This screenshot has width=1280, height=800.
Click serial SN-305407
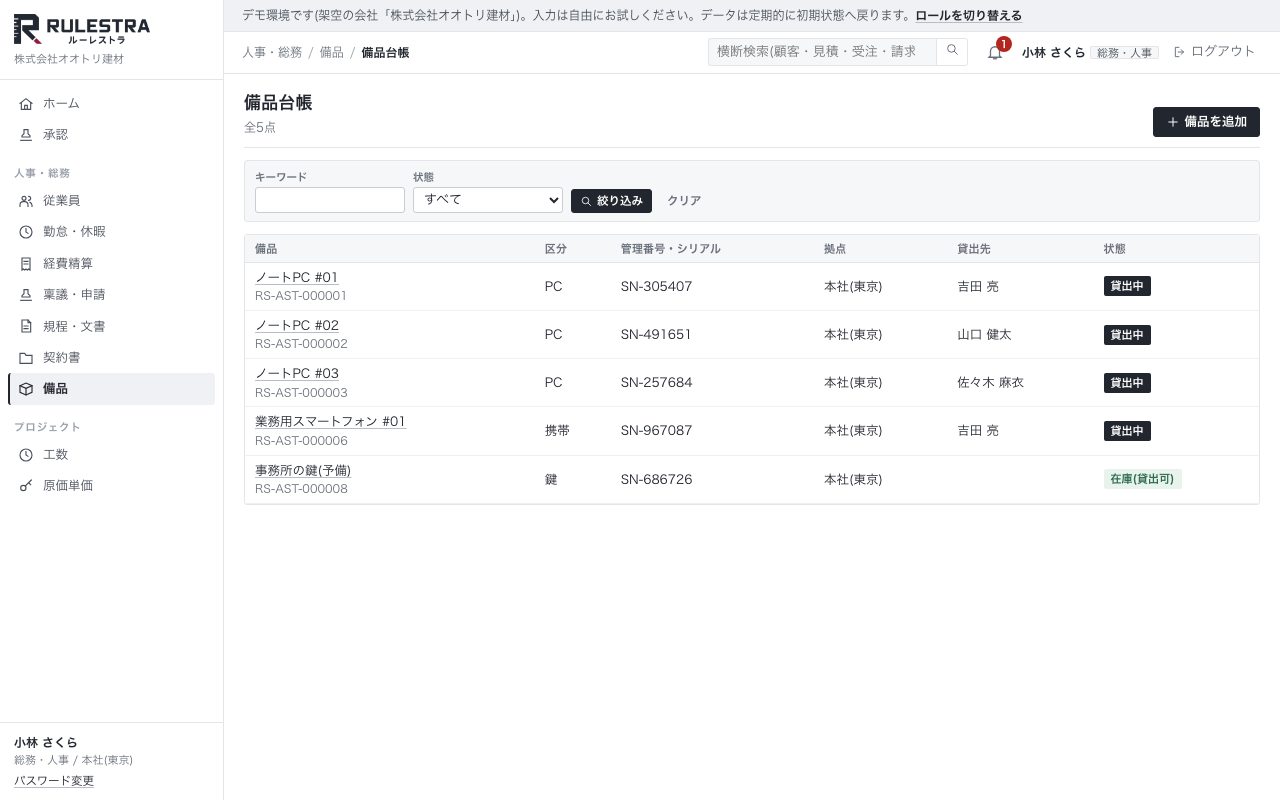point(656,286)
